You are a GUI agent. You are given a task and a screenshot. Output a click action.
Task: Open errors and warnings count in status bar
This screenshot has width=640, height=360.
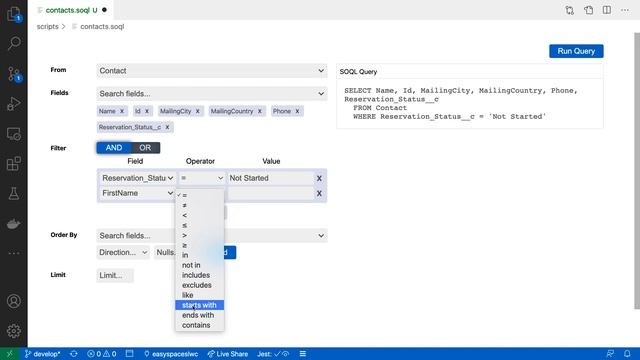102,354
